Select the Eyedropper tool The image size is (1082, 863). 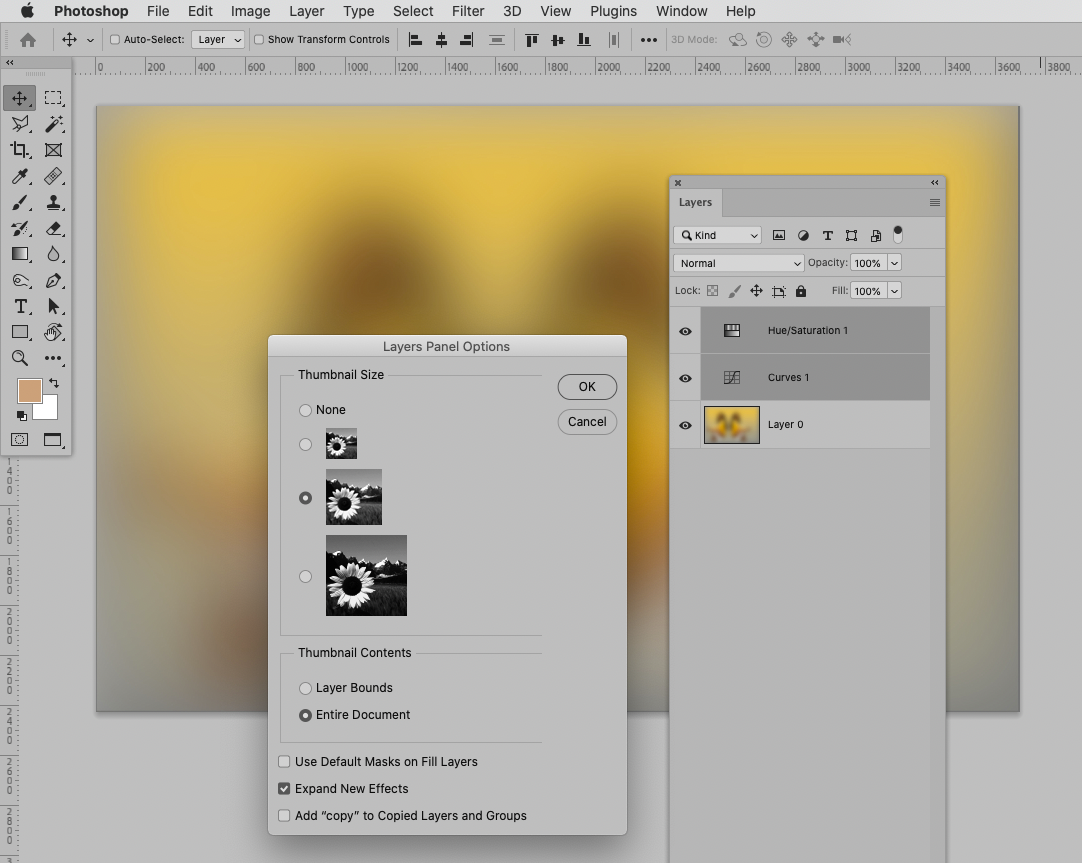[21, 176]
